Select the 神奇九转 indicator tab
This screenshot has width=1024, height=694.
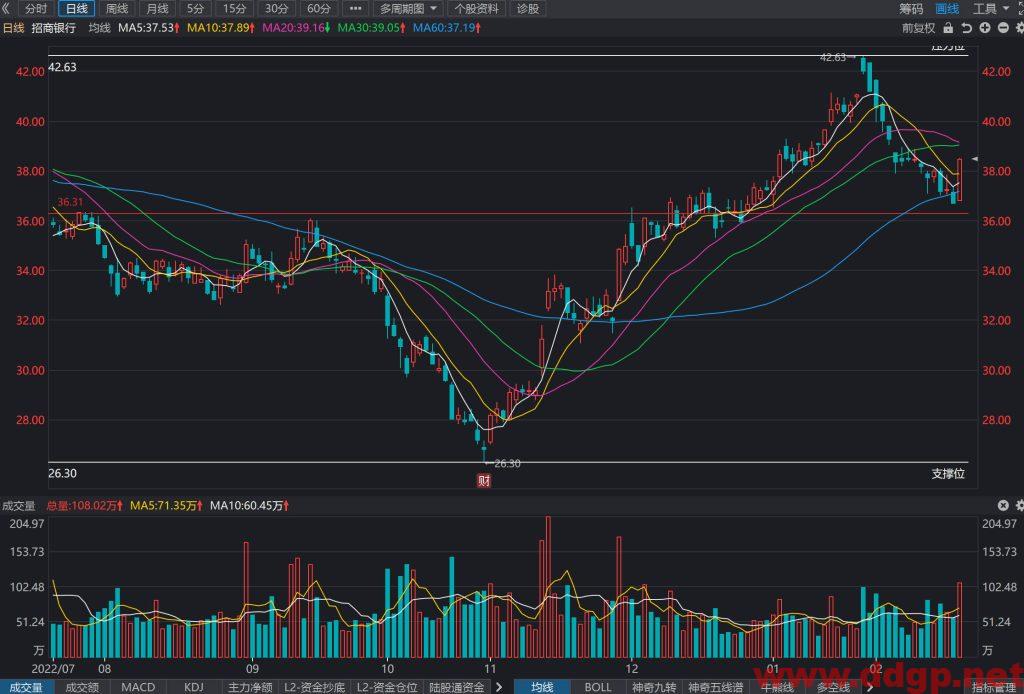[x=654, y=687]
